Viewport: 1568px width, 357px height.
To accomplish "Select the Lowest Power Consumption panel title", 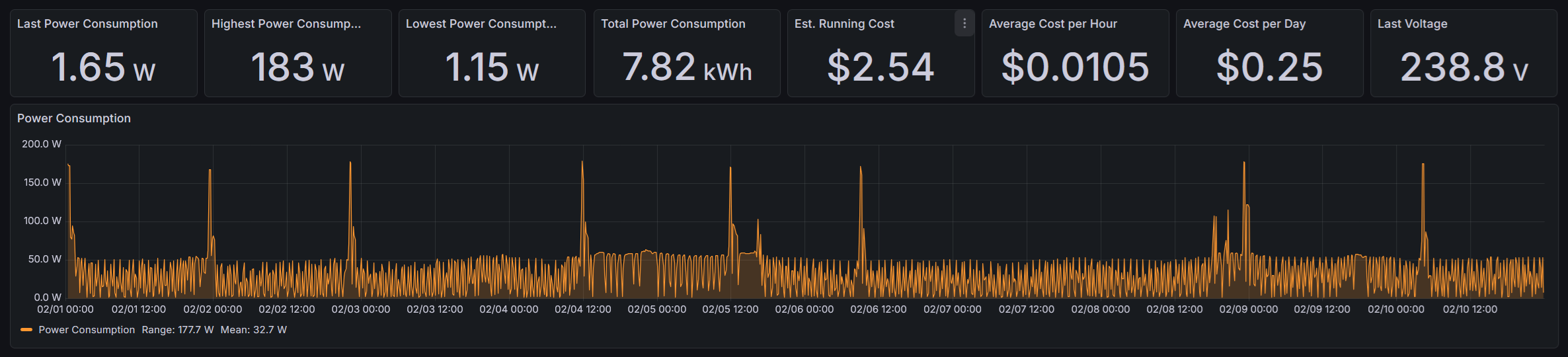I will click(481, 24).
